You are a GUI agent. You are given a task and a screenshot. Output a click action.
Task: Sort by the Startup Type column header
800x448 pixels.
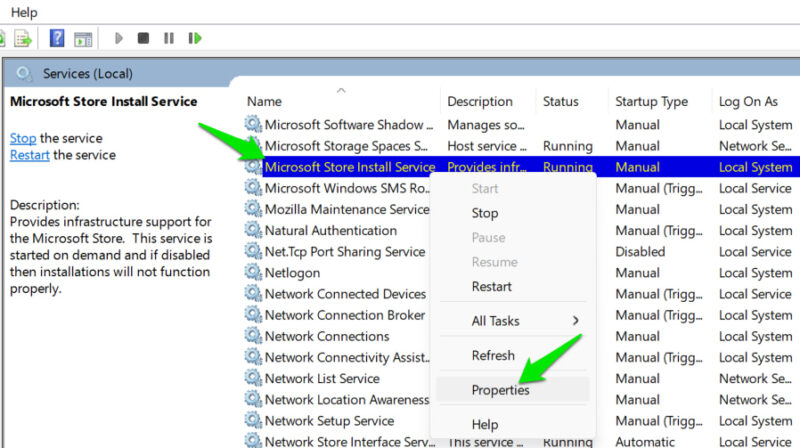point(651,102)
